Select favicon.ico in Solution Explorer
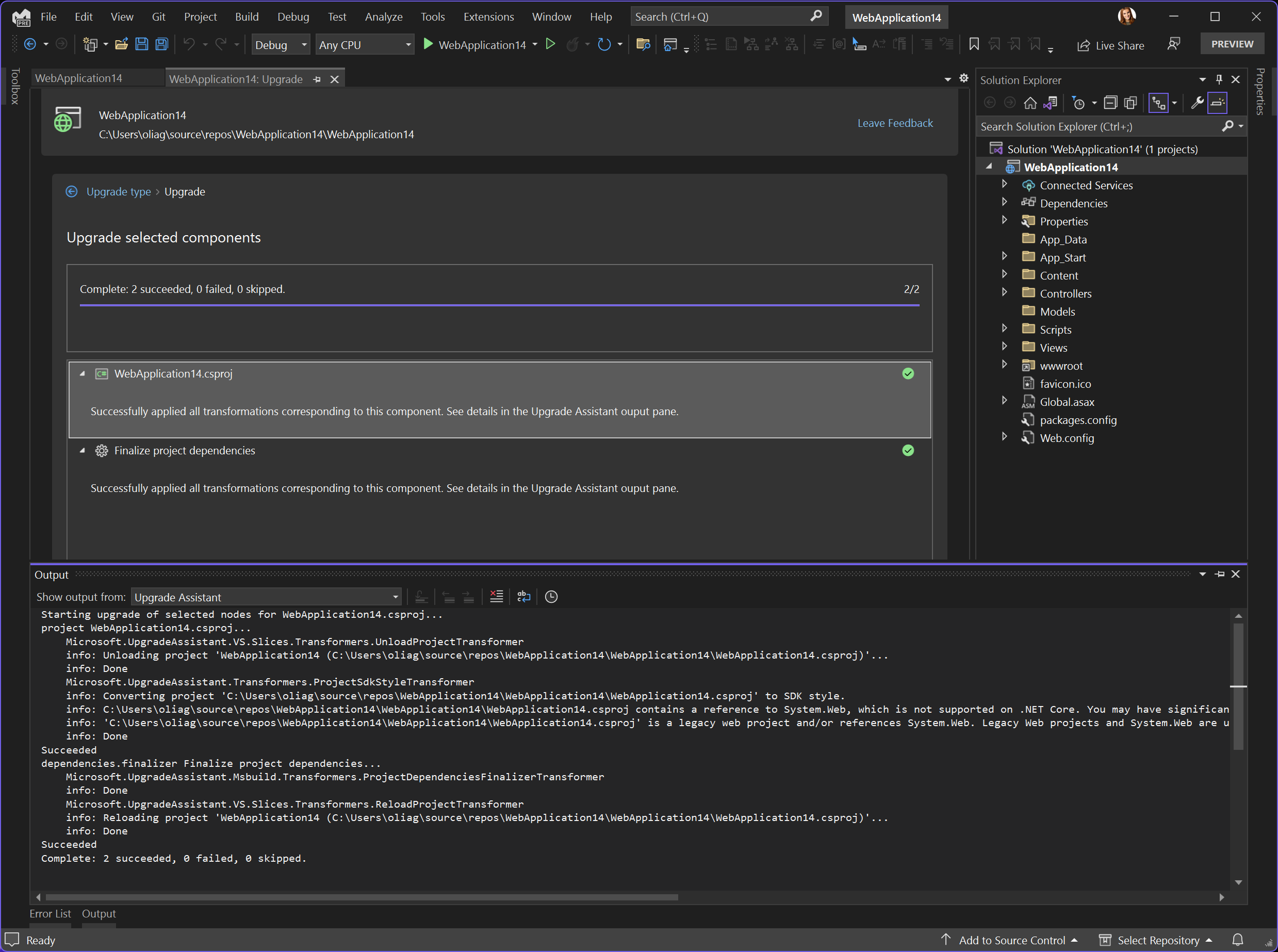 click(1065, 384)
